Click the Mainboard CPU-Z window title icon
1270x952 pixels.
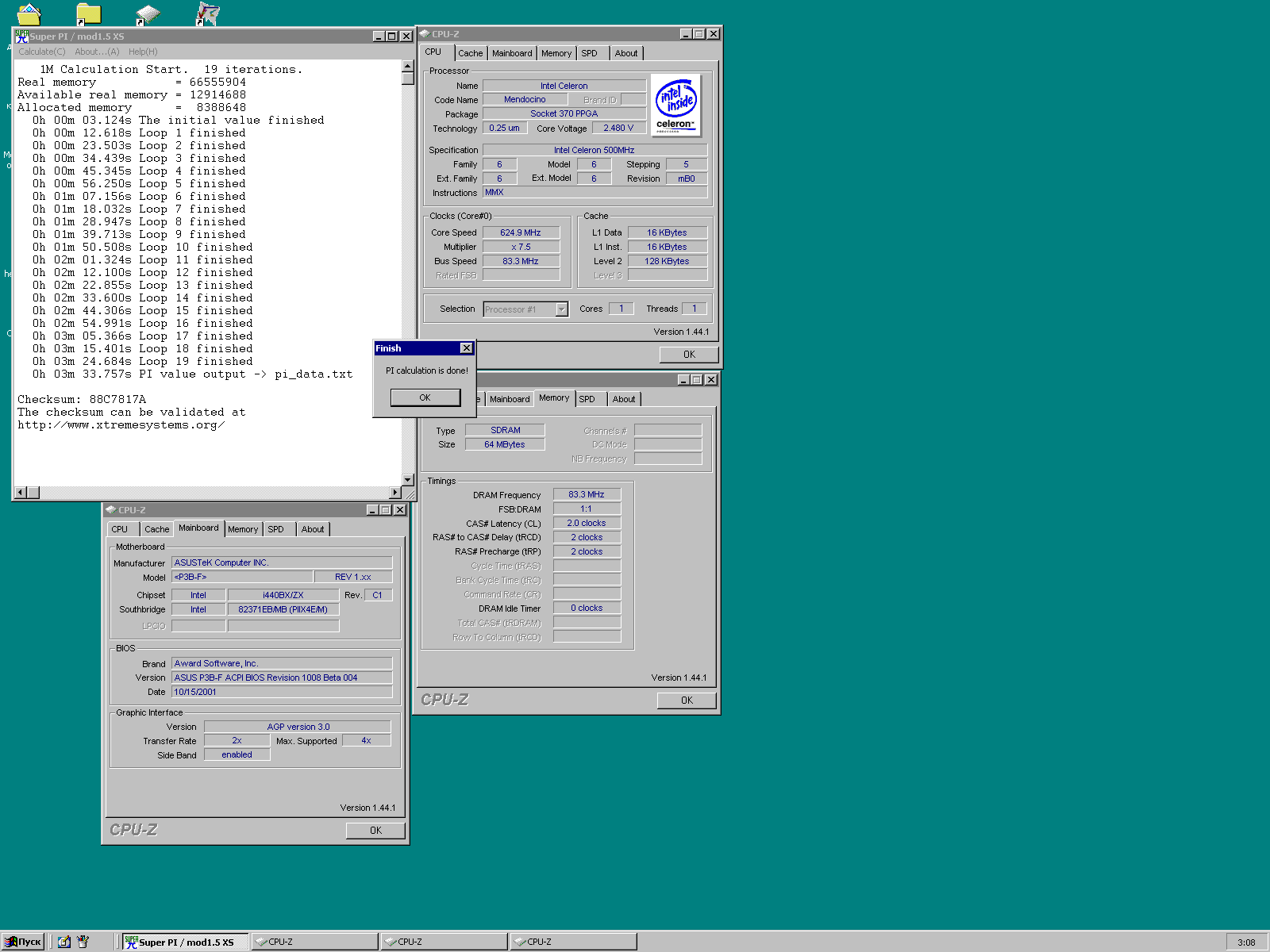111,510
